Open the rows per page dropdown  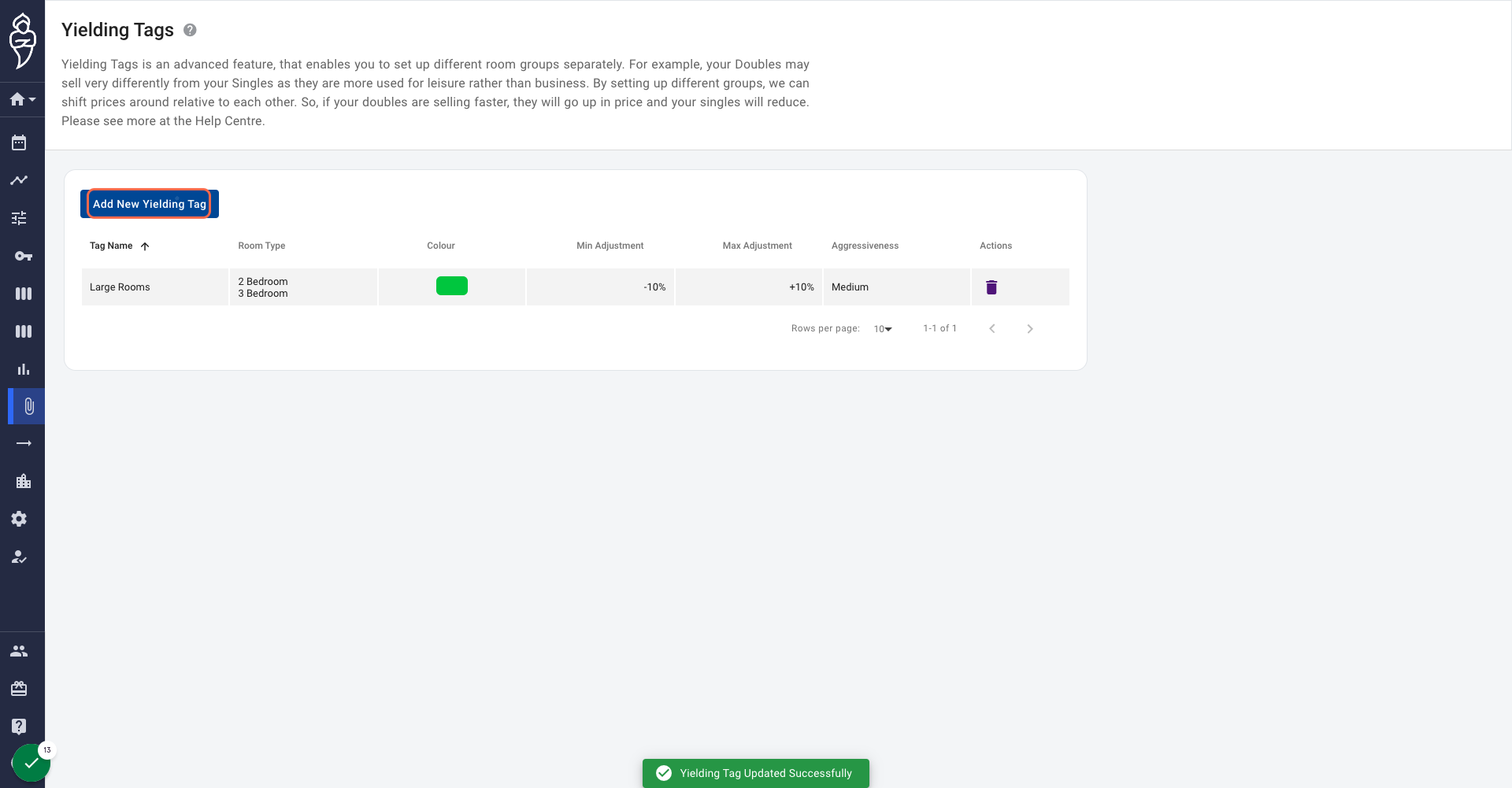[x=883, y=329]
